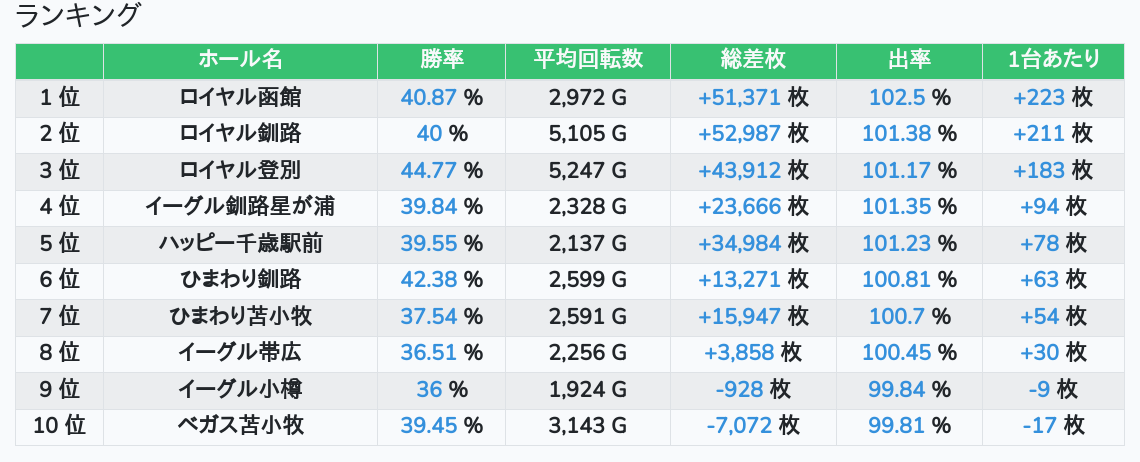
Task: Open the ロイヤル函館 hall entry
Action: (x=240, y=97)
